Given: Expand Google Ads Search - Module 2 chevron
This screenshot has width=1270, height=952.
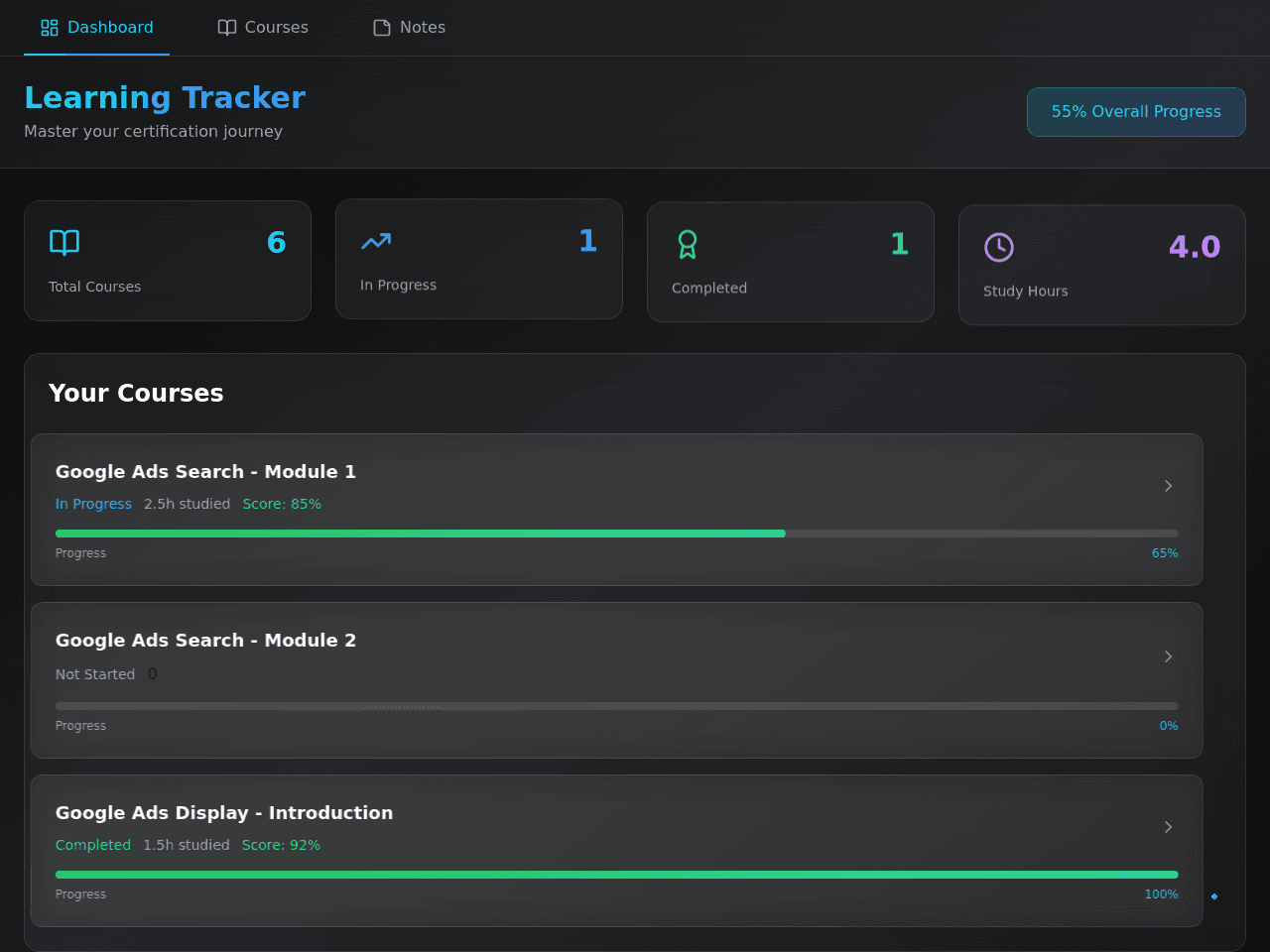Looking at the screenshot, I should [1168, 656].
